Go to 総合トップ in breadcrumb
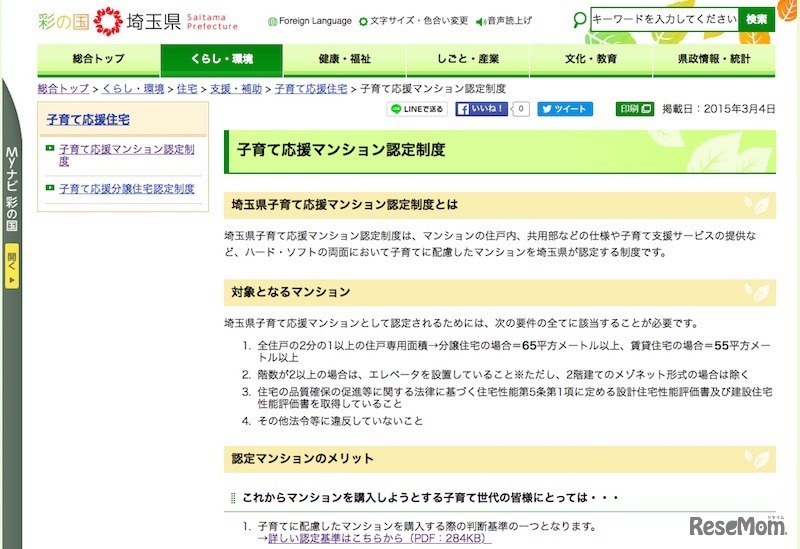The width and height of the screenshot is (800, 549). (63, 89)
